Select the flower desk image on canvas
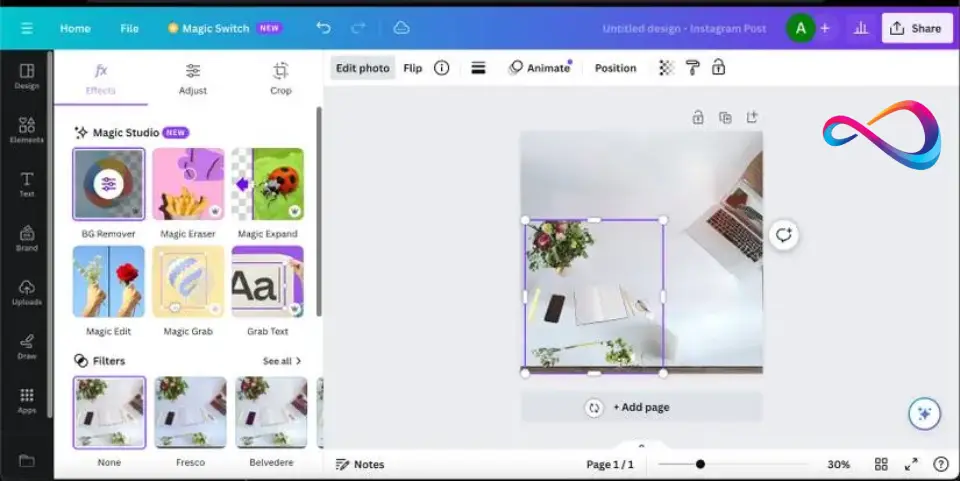This screenshot has width=960, height=481. 594,296
